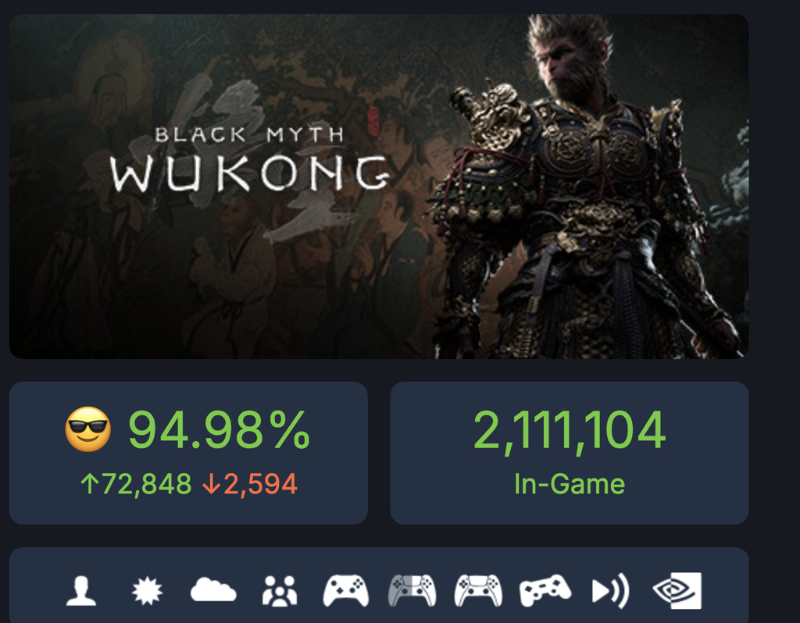Click the red seal stamp on the banner

373,120
